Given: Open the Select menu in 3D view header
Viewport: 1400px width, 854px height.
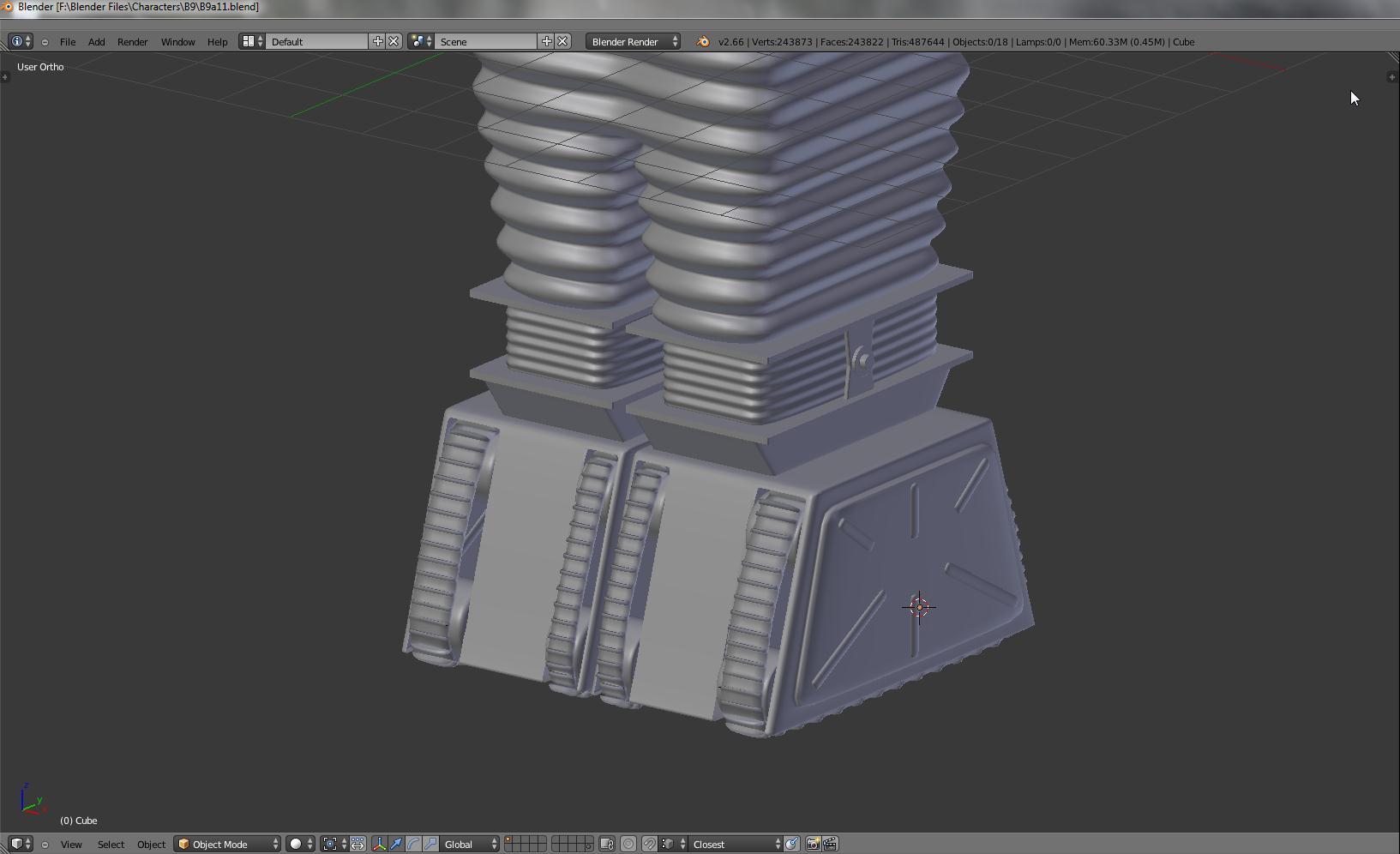Looking at the screenshot, I should point(111,845).
